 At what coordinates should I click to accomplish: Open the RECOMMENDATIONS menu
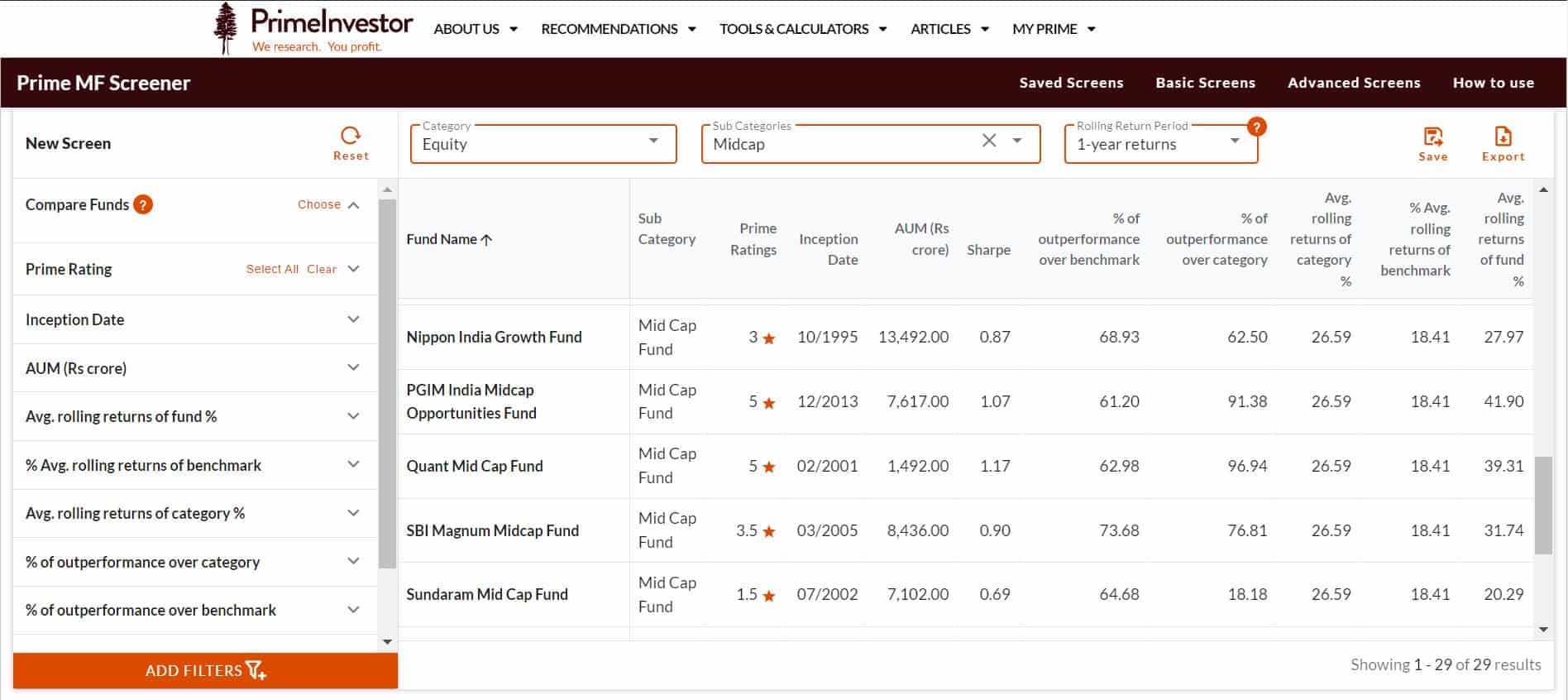tap(619, 29)
